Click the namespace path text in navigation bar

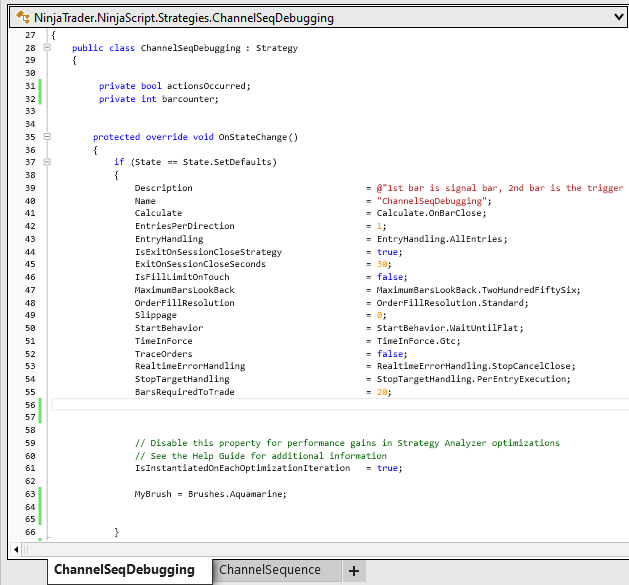(x=184, y=18)
